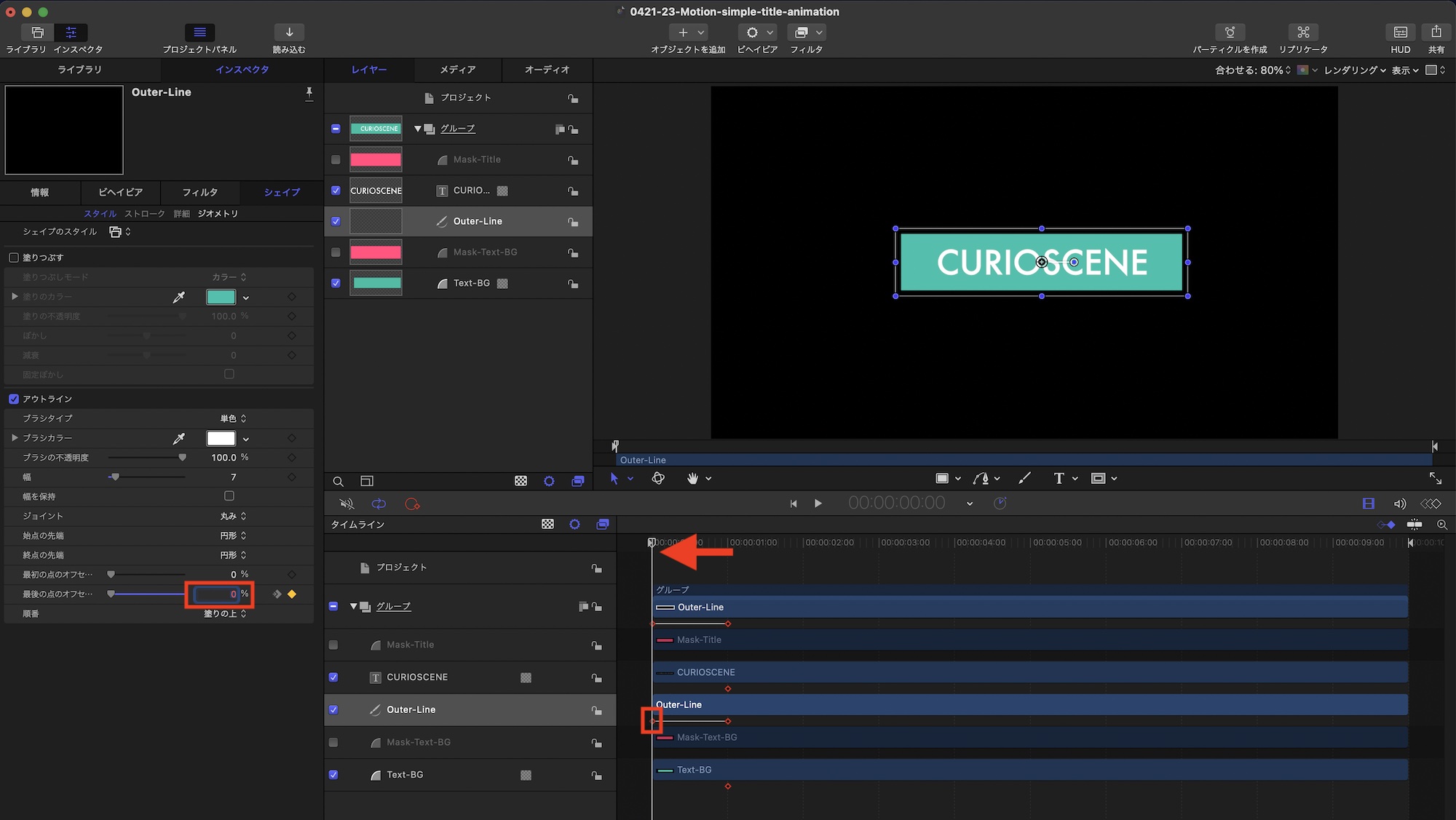Click the Replicator (リプリケータ) icon
This screenshot has height=820, width=1456.
pyautogui.click(x=1303, y=32)
